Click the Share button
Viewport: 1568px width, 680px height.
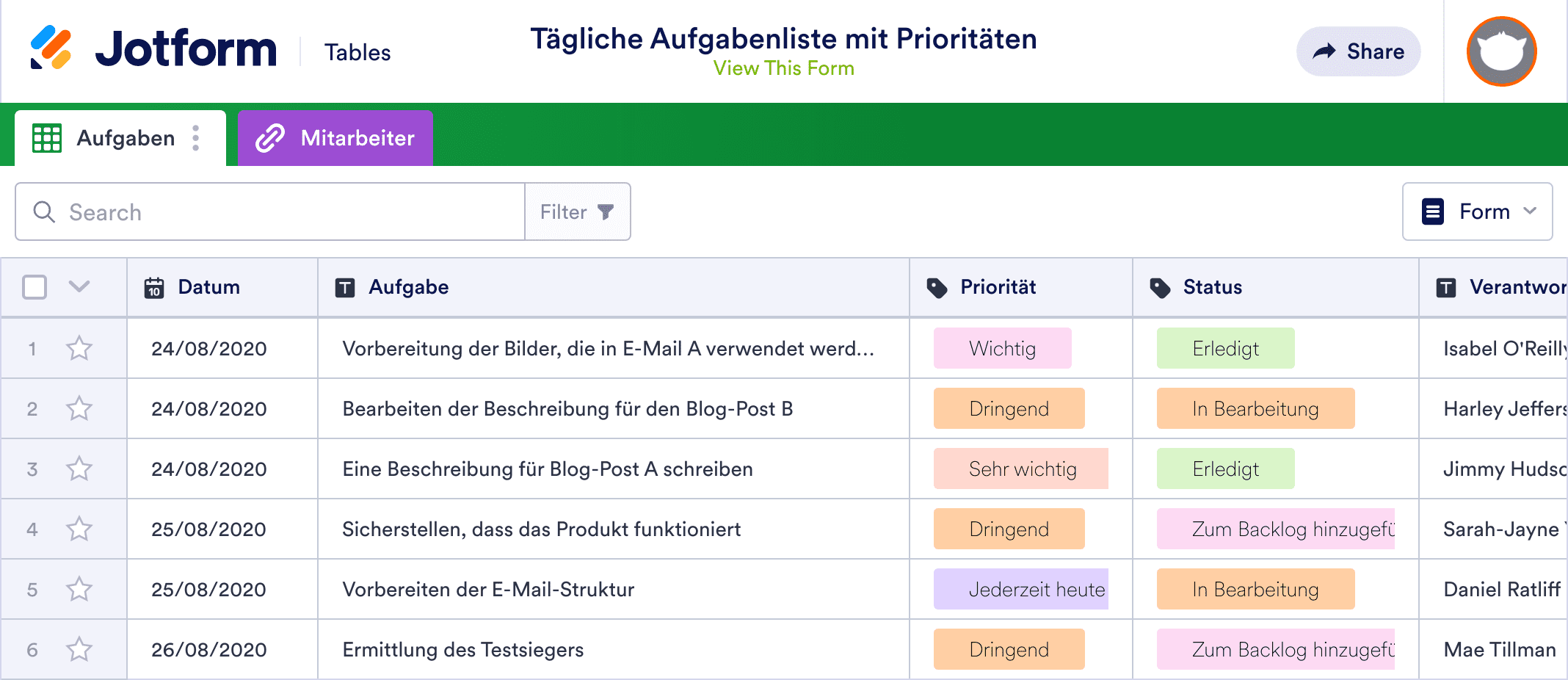coord(1358,51)
